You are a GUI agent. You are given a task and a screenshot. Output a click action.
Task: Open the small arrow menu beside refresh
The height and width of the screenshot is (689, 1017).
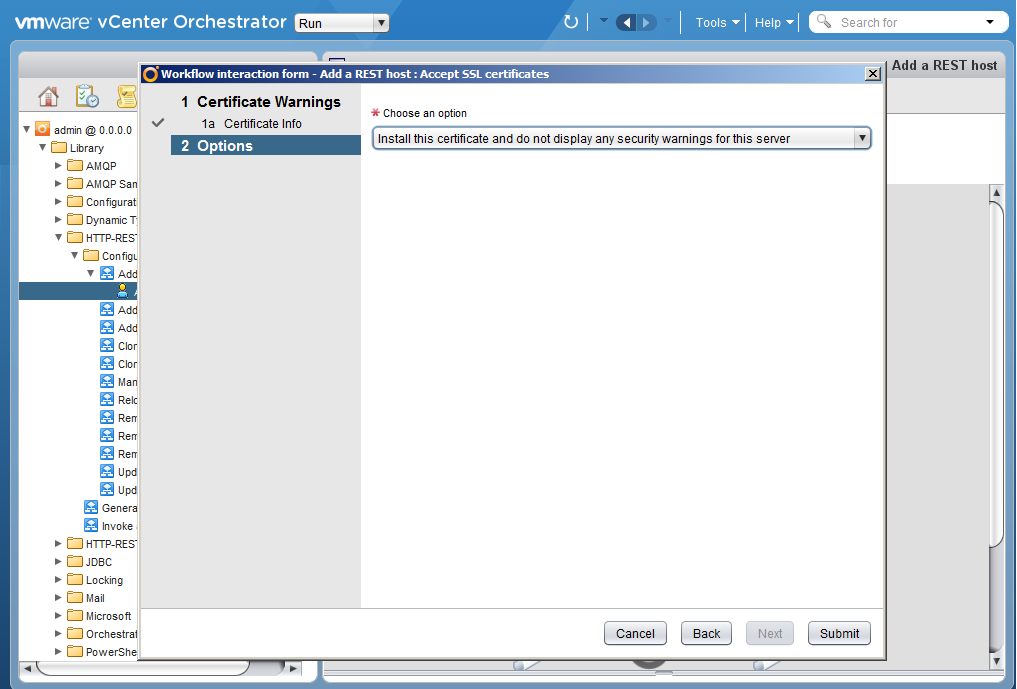pos(603,21)
